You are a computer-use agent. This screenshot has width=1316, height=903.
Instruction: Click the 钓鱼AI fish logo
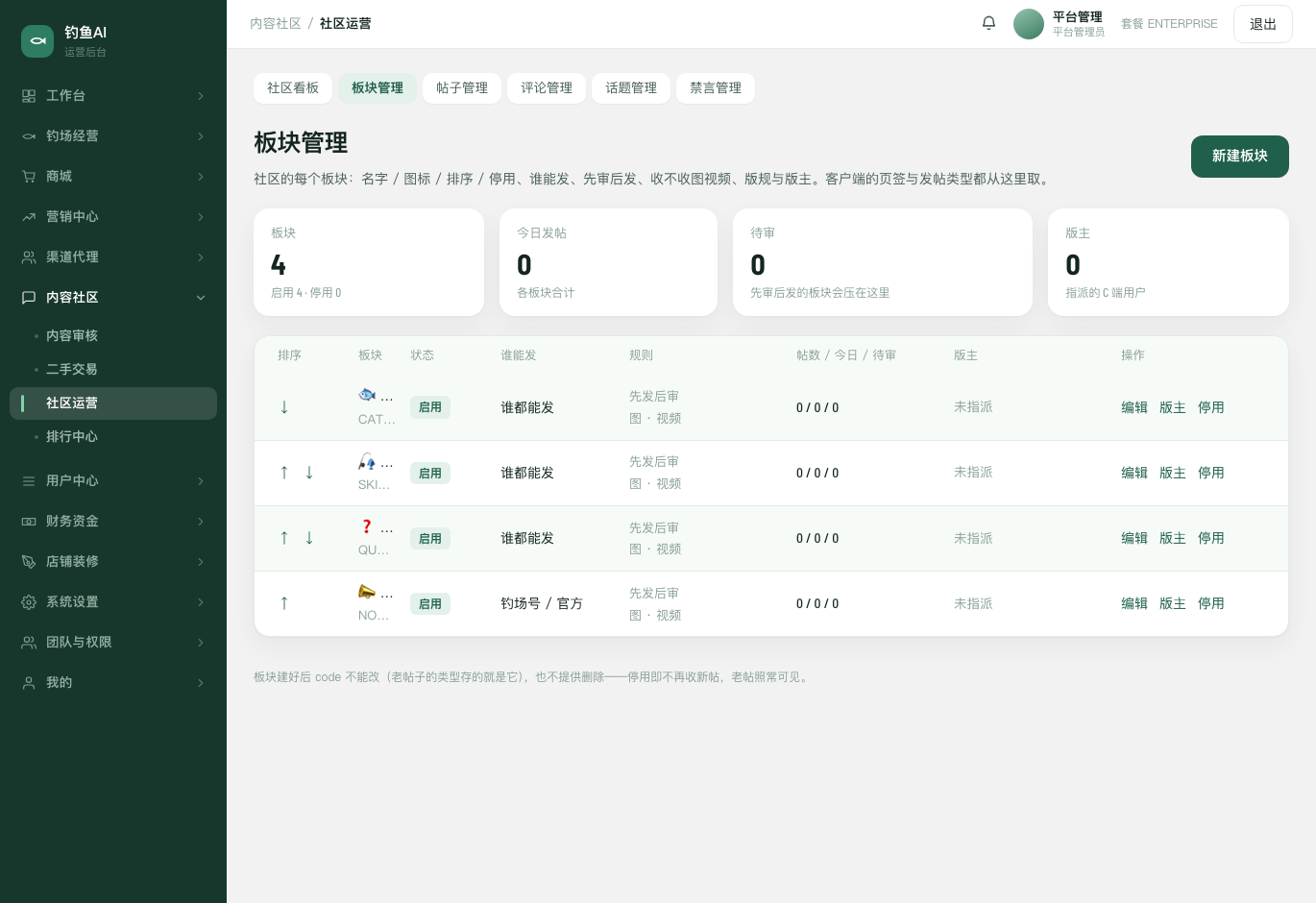[x=37, y=40]
